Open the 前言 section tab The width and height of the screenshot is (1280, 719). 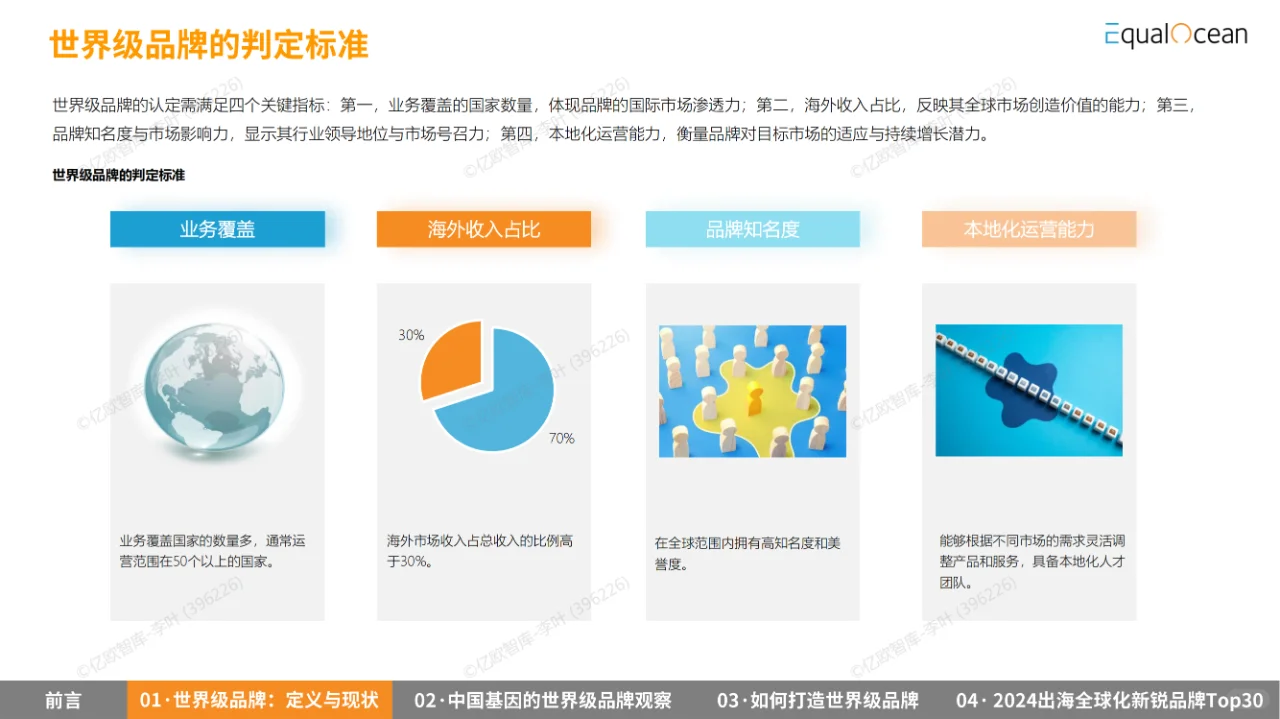63,700
